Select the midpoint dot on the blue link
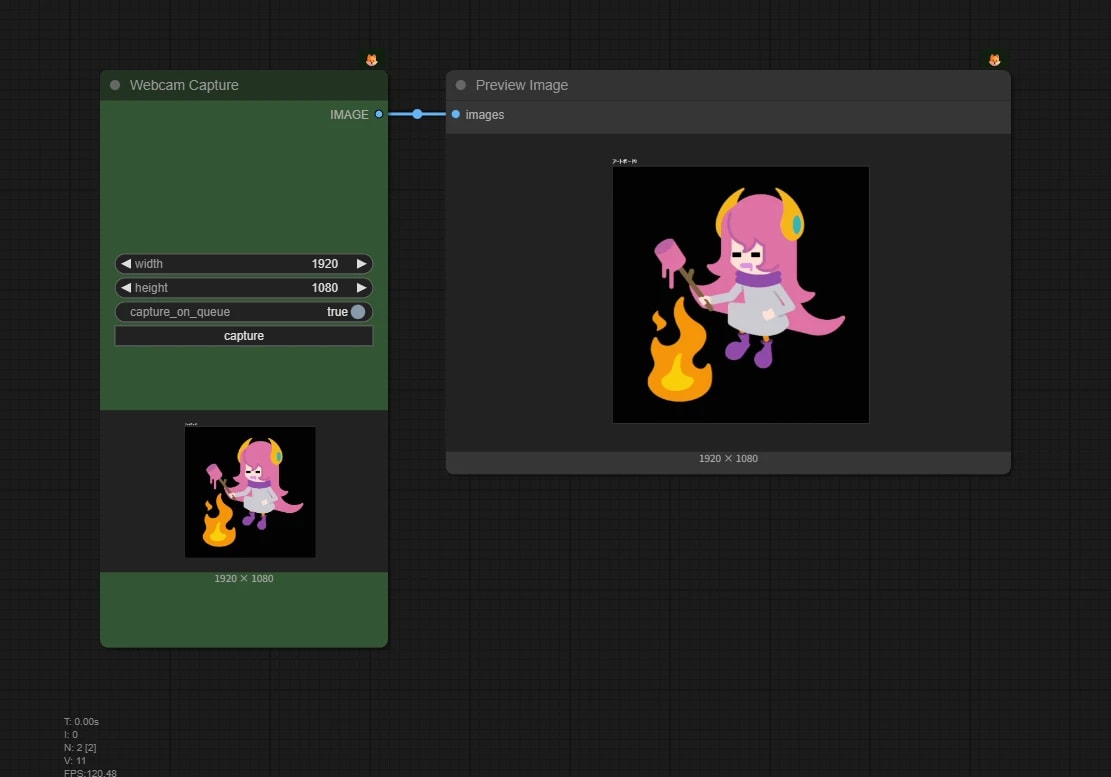Viewport: 1111px width, 777px height. click(x=417, y=114)
